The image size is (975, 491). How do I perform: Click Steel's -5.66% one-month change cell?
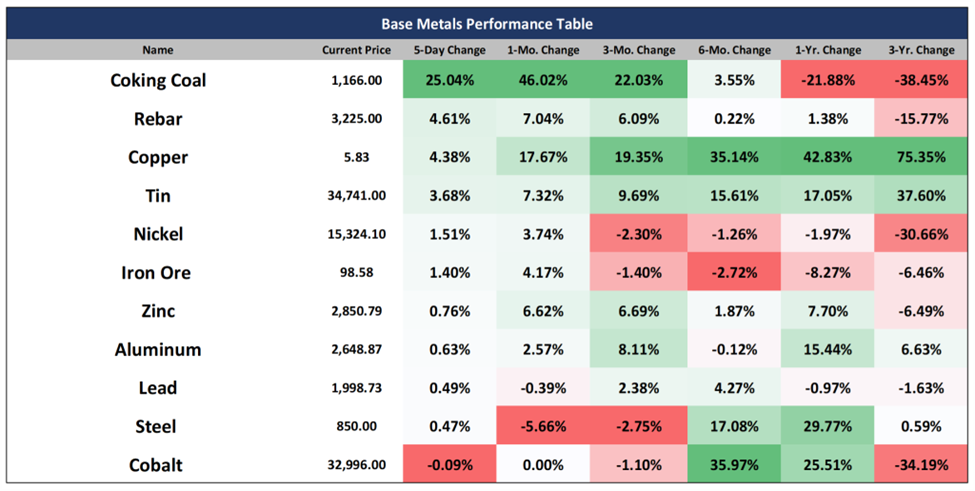(544, 426)
